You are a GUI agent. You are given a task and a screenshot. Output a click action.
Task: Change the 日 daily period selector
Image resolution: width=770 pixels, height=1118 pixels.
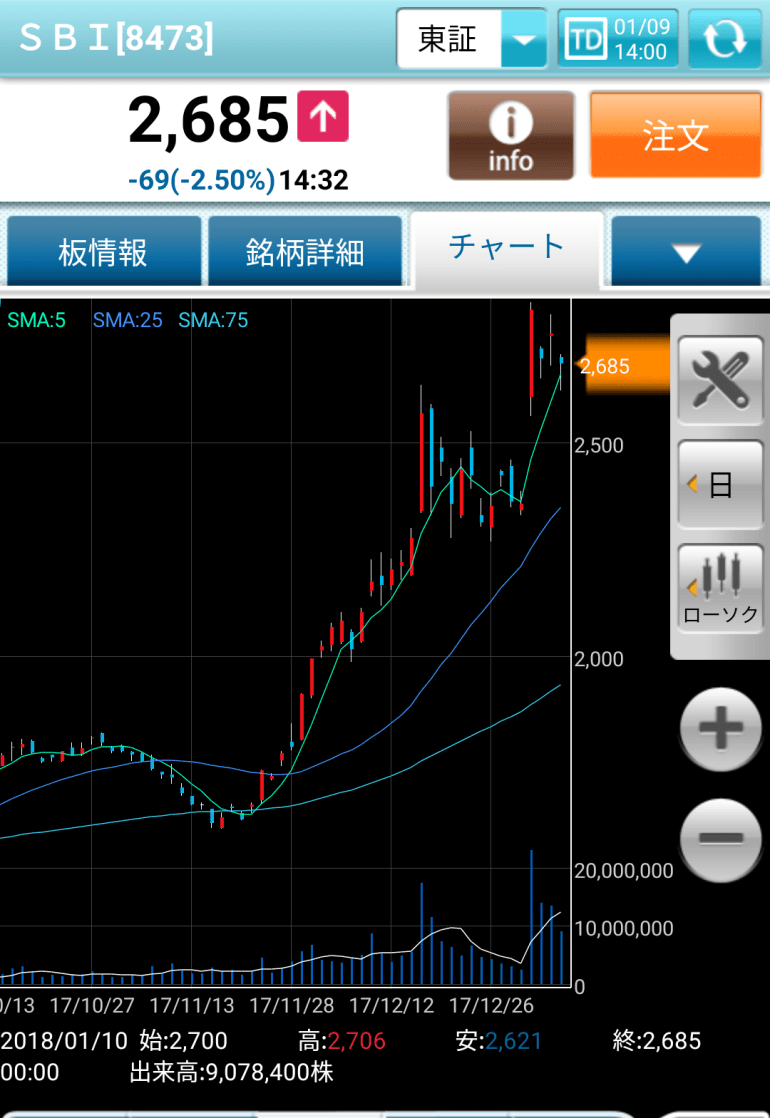click(x=720, y=485)
